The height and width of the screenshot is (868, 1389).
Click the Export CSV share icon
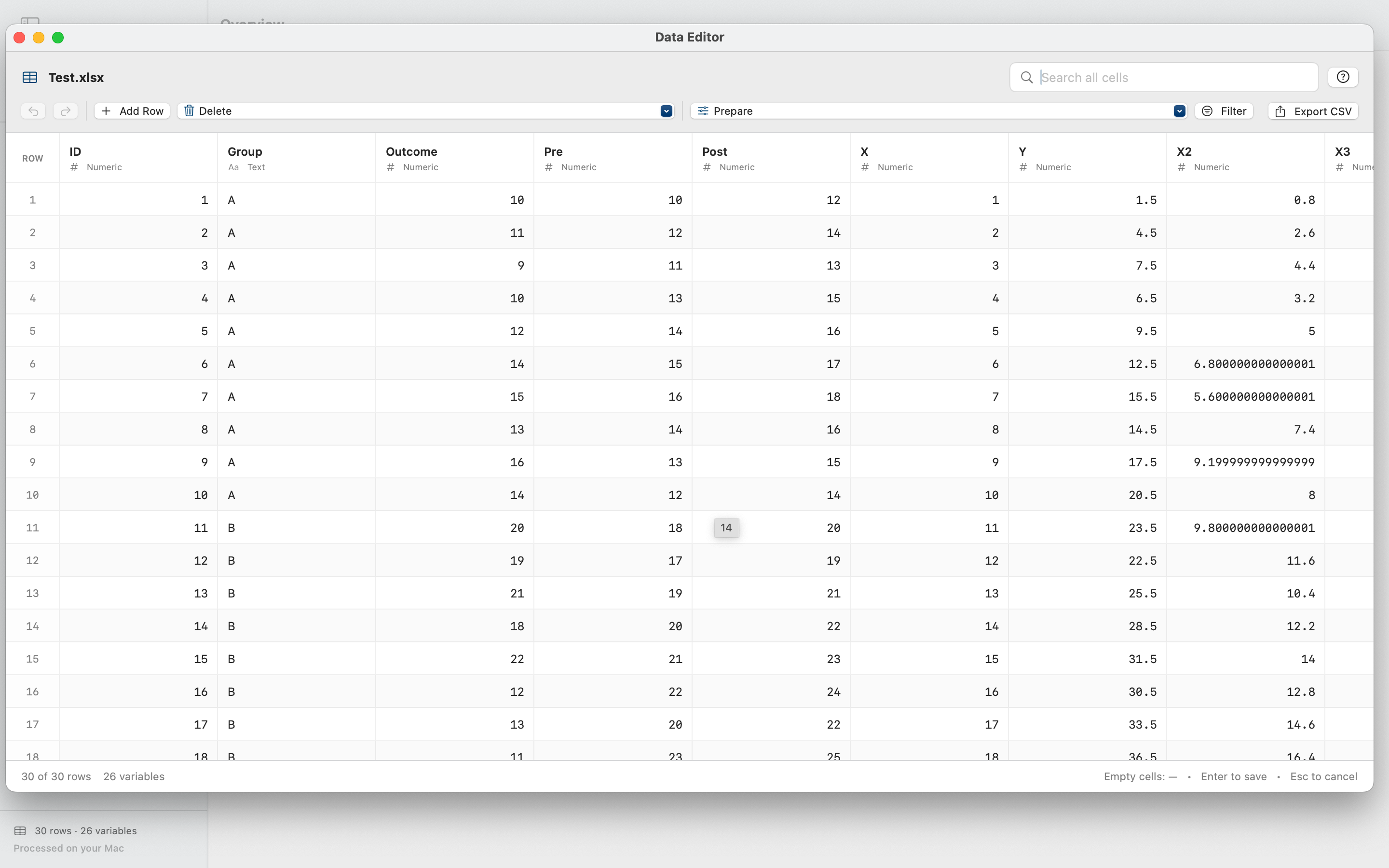coord(1280,111)
